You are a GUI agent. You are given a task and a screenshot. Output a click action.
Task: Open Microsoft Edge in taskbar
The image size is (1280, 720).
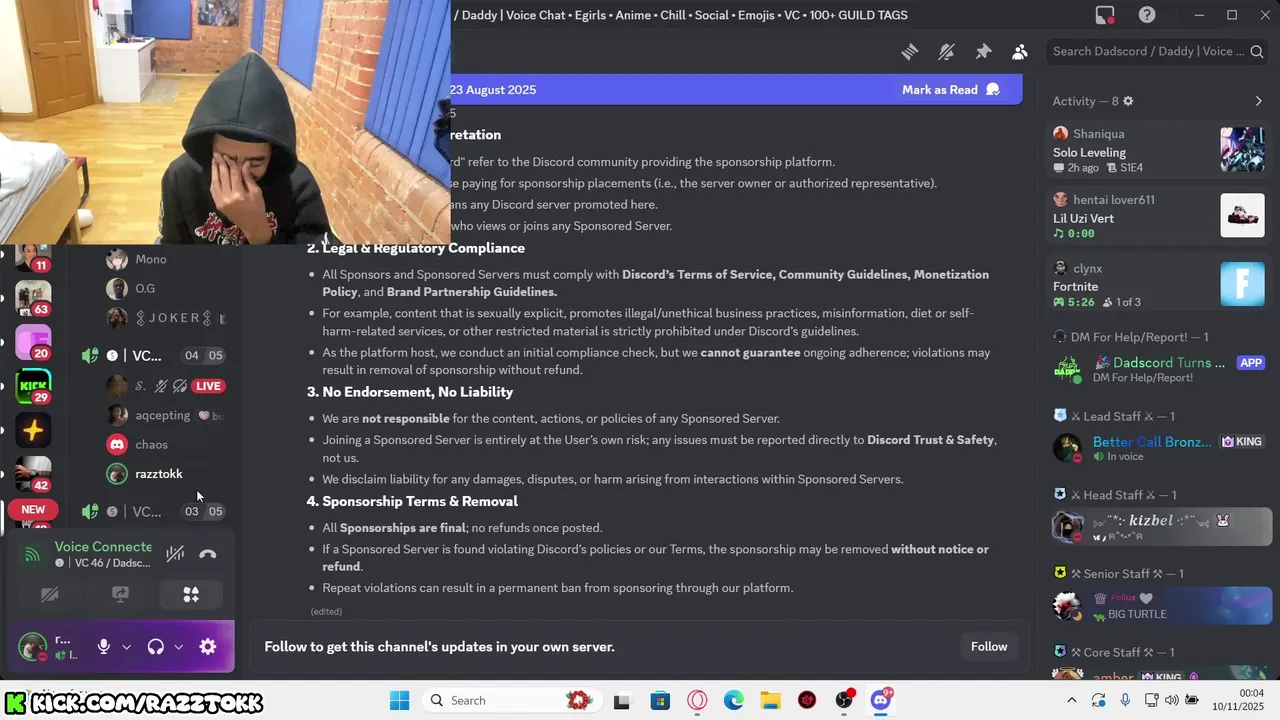point(734,700)
